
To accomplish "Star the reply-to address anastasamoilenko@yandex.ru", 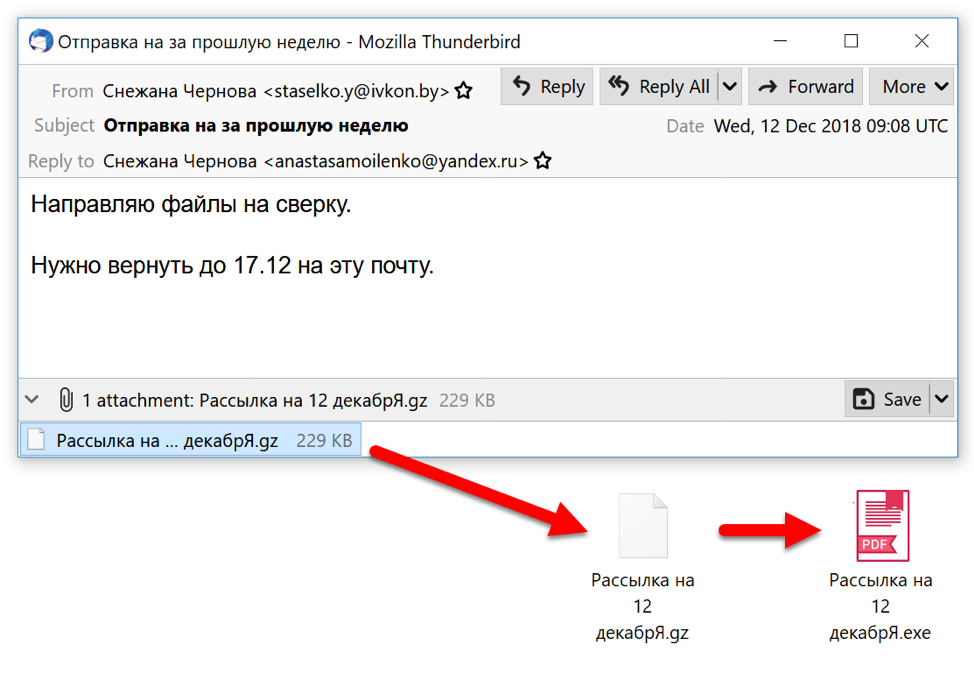I will [x=543, y=161].
